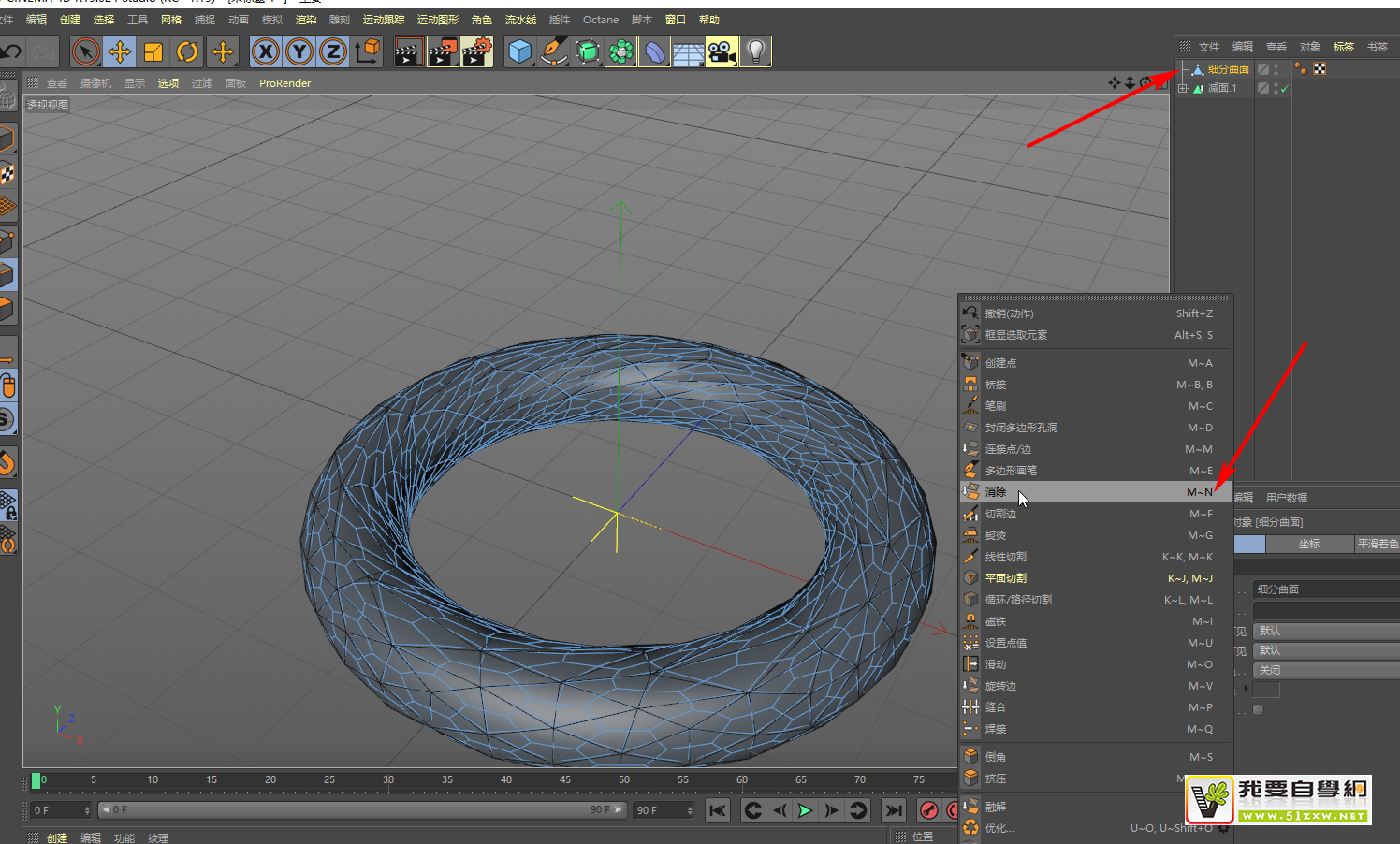The image size is (1400, 844).
Task: Click Render to Picture Viewer icon
Action: (x=443, y=51)
